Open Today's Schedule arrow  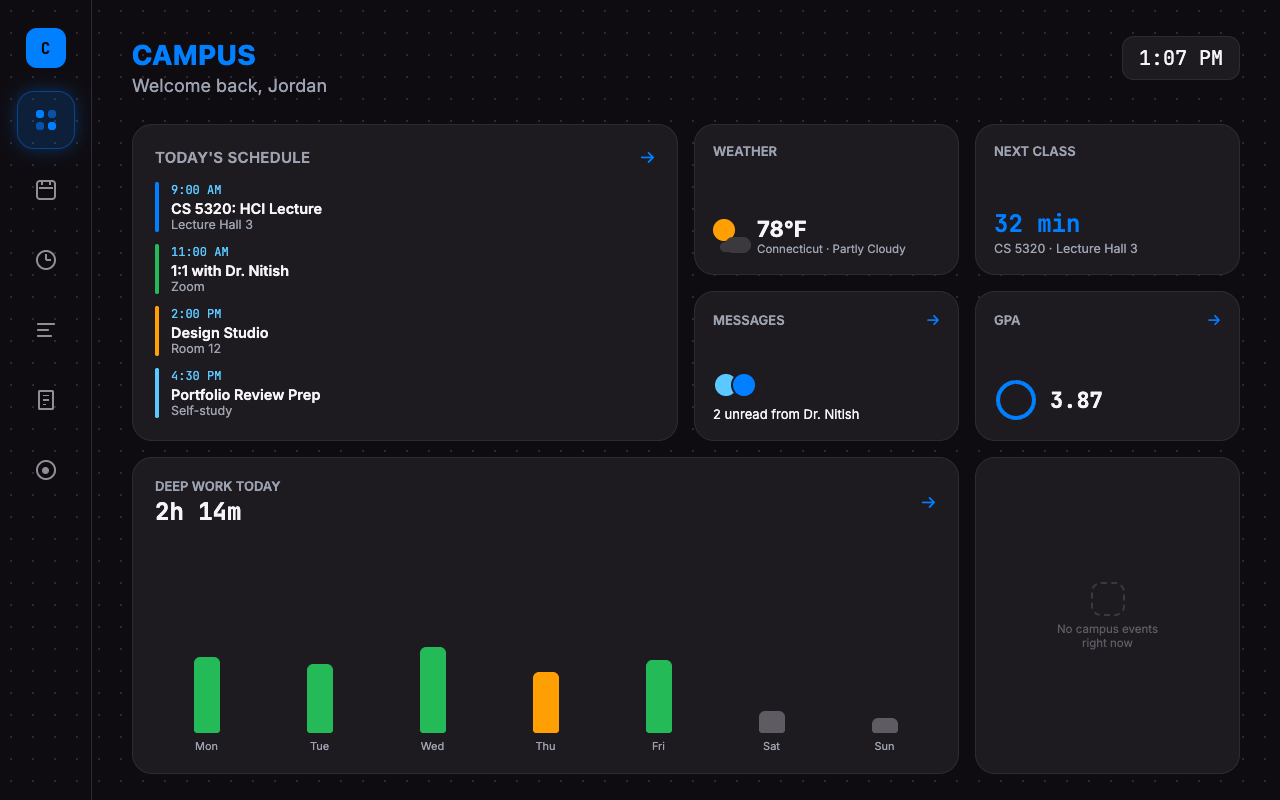pyautogui.click(x=647, y=157)
